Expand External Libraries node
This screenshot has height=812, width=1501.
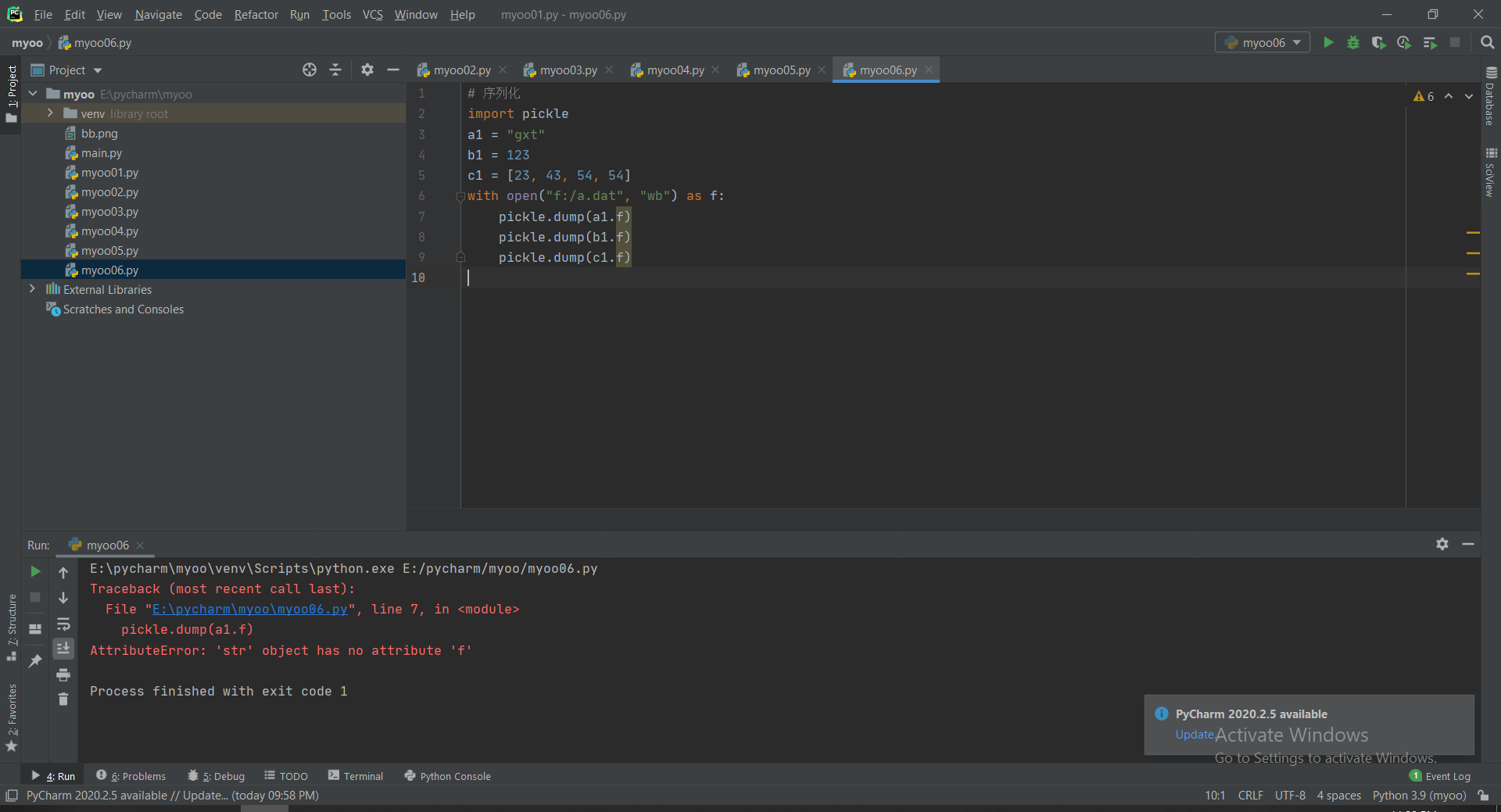click(x=32, y=289)
